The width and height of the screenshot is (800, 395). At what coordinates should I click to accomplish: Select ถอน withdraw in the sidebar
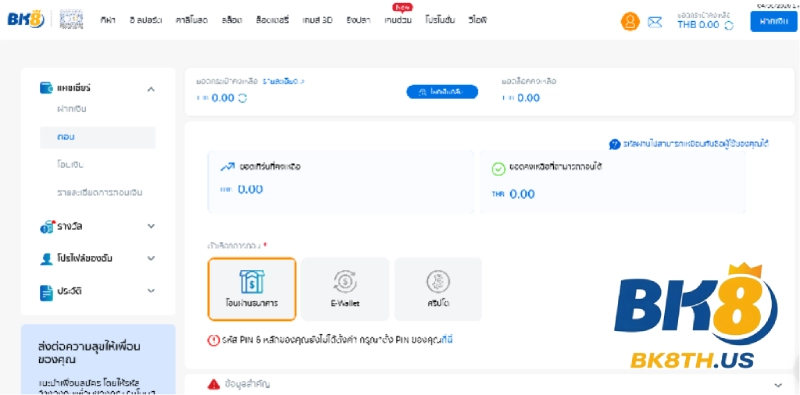(x=98, y=137)
